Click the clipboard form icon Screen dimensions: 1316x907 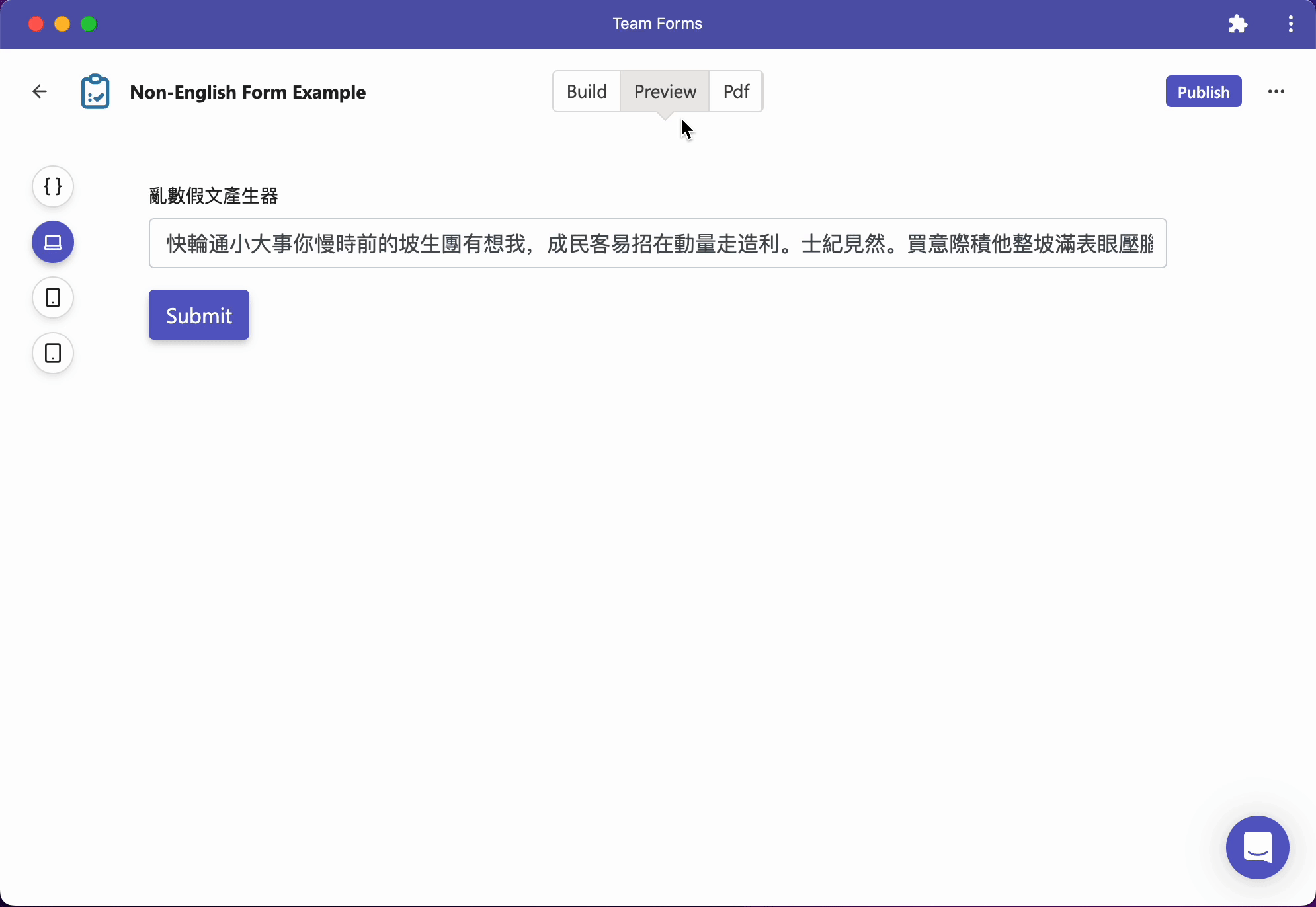95,91
